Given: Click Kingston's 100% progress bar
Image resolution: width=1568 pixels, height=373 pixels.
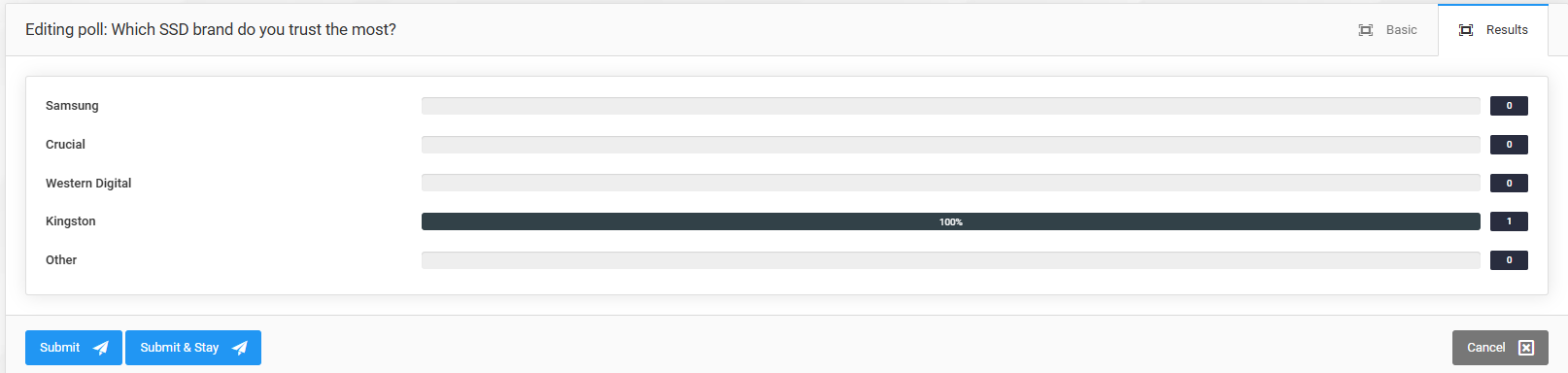Looking at the screenshot, I should 950,221.
